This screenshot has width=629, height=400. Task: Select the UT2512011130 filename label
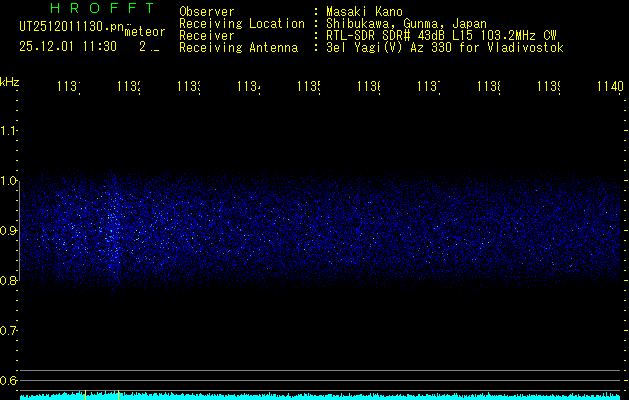click(x=70, y=27)
